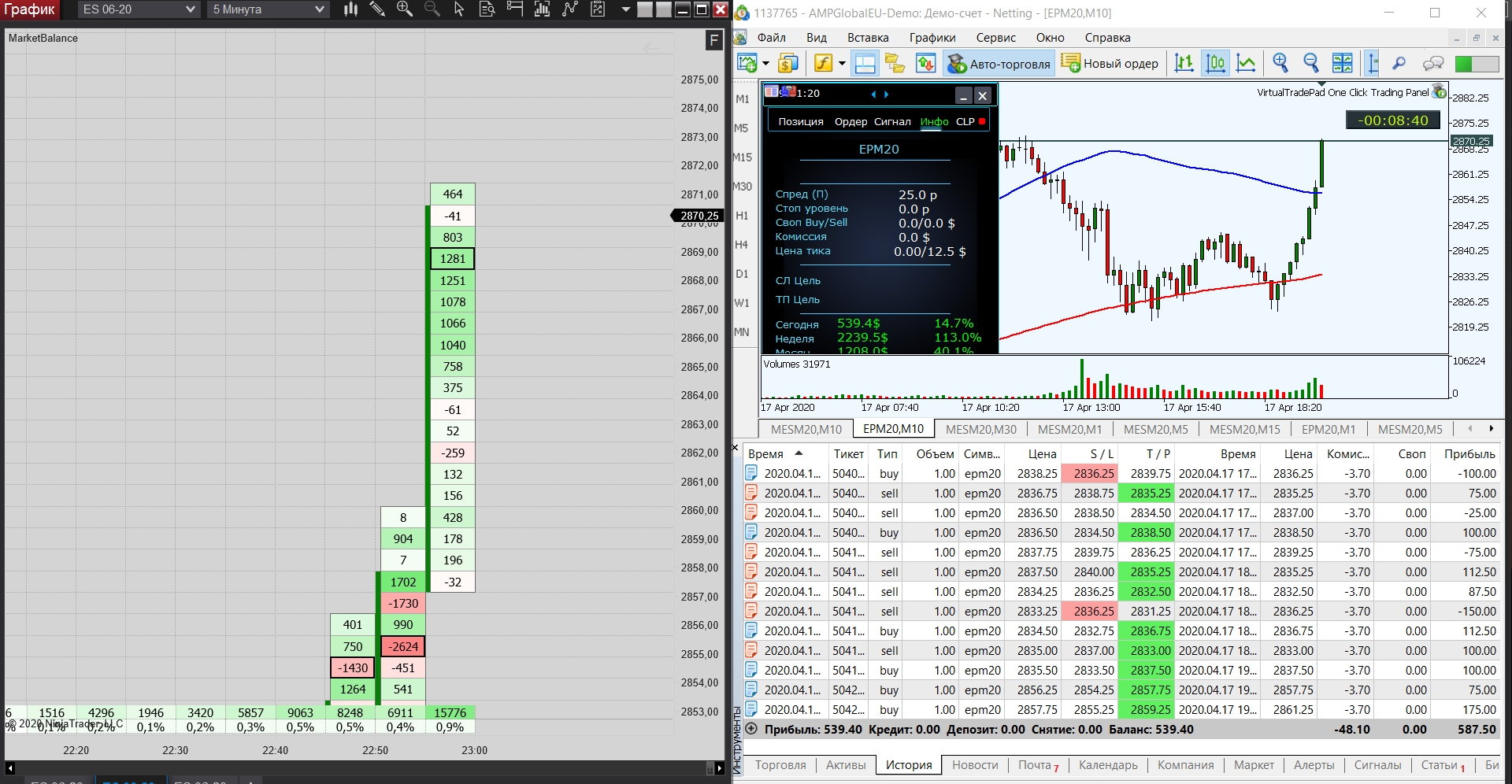Screen dimensions: 1512x784
Task: Open the Data Box icon in NinjaTrader
Action: click(487, 9)
